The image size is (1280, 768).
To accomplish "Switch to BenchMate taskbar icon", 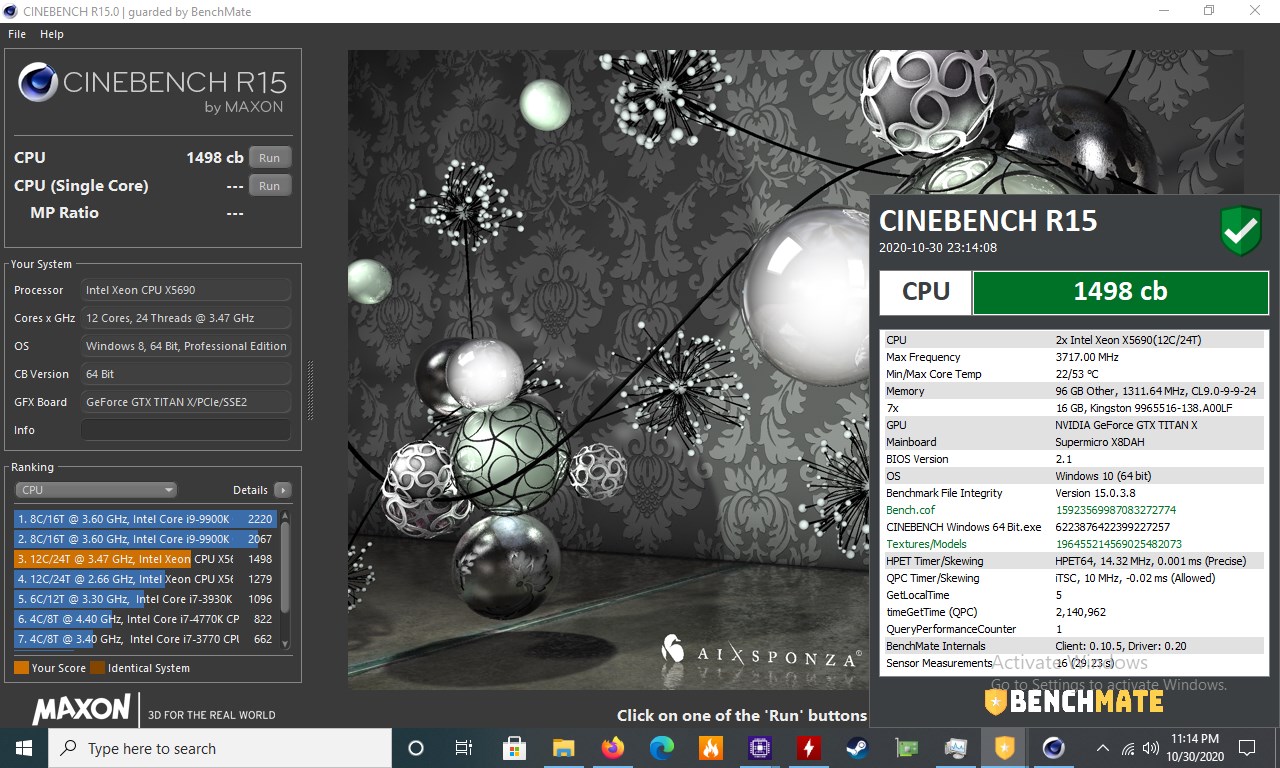I will tap(1005, 748).
